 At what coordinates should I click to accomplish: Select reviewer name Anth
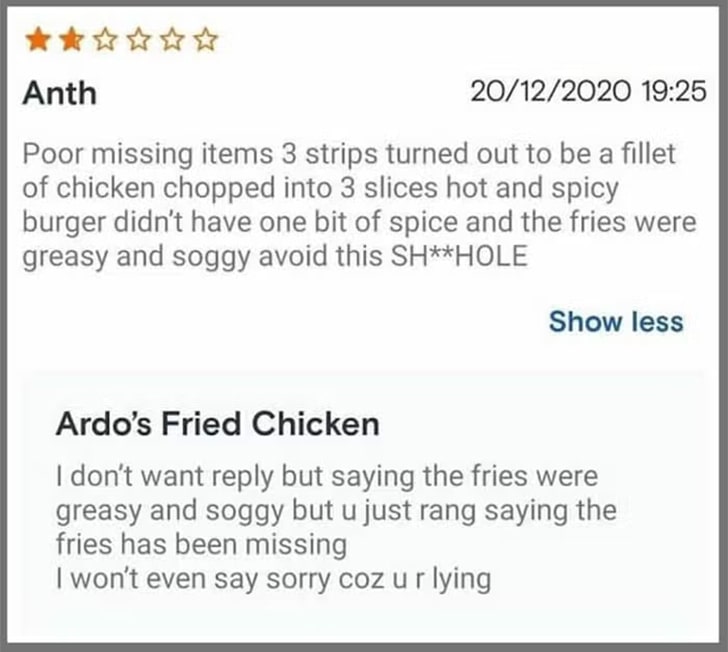coord(59,93)
